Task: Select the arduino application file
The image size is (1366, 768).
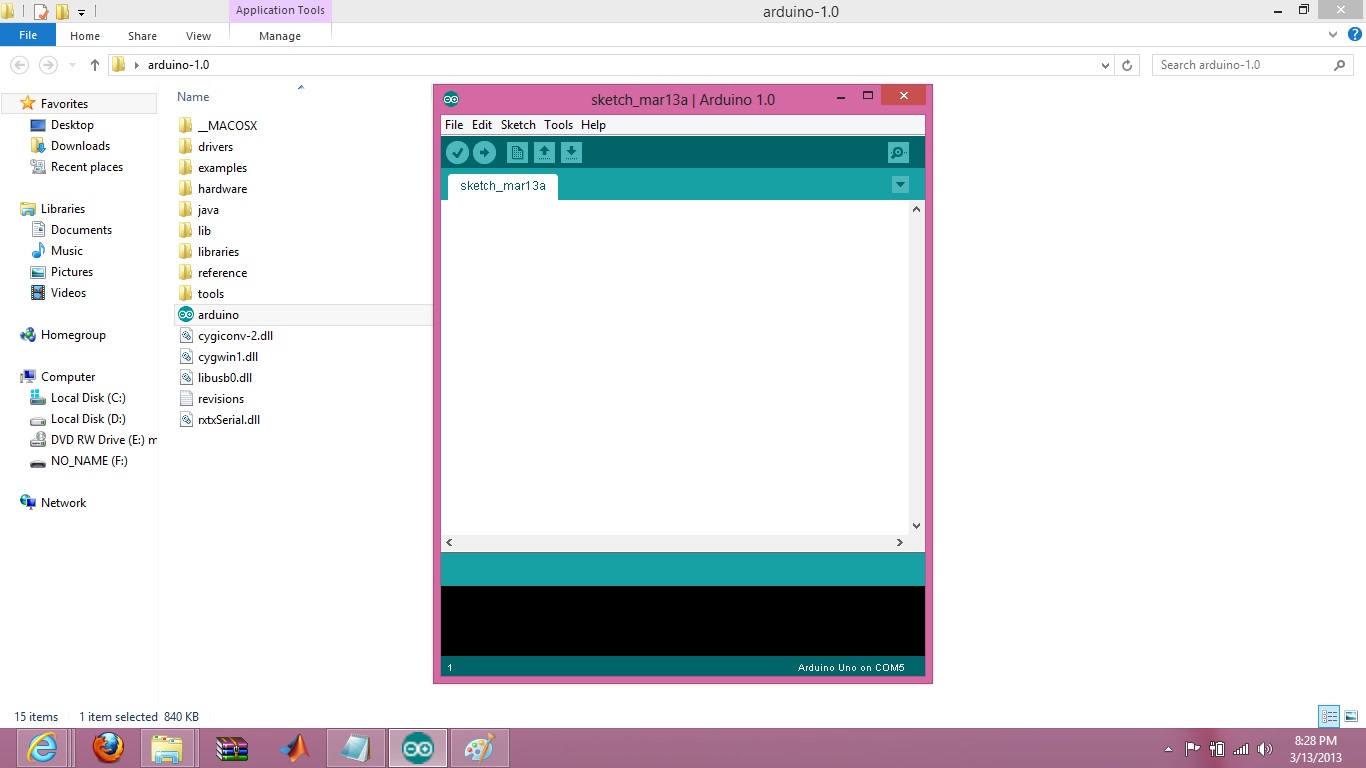Action: (x=218, y=315)
